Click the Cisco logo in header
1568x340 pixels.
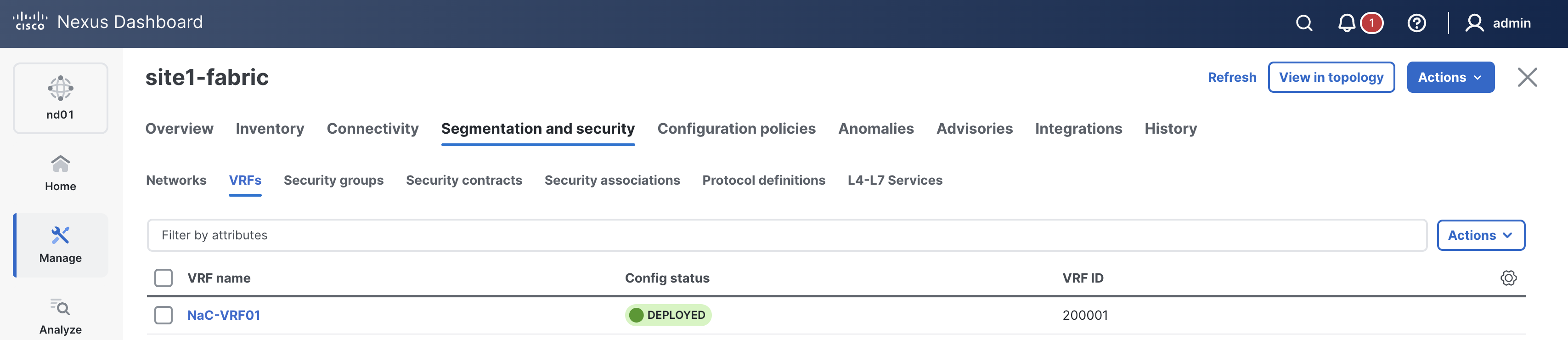pyautogui.click(x=30, y=21)
